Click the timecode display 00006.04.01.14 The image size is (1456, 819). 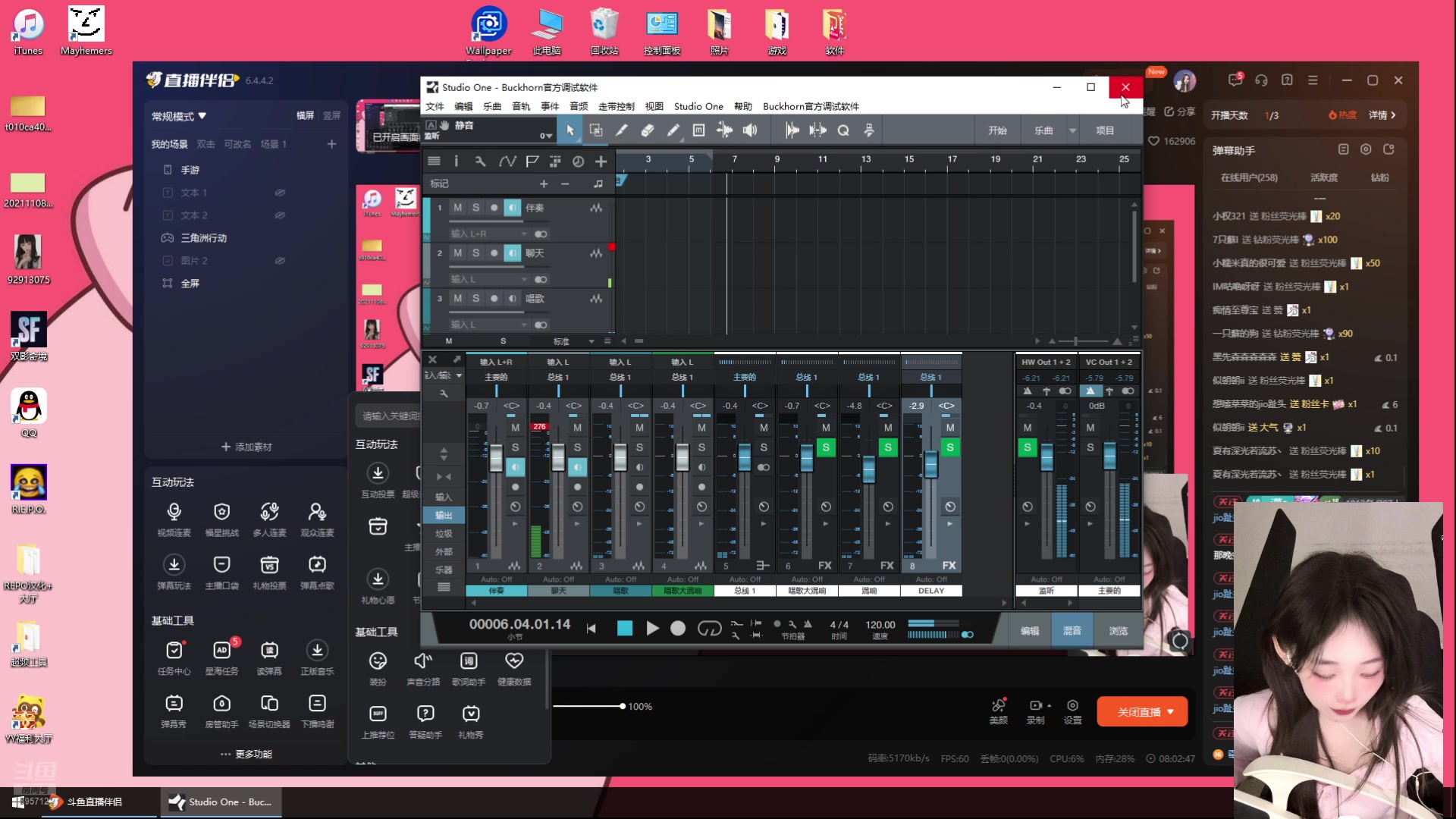519,624
